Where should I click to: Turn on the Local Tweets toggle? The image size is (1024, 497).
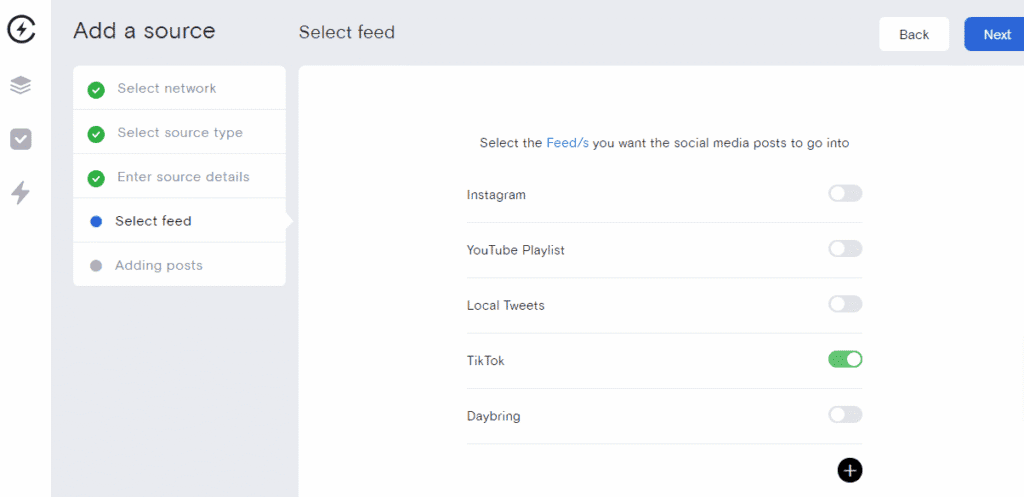[x=845, y=304]
